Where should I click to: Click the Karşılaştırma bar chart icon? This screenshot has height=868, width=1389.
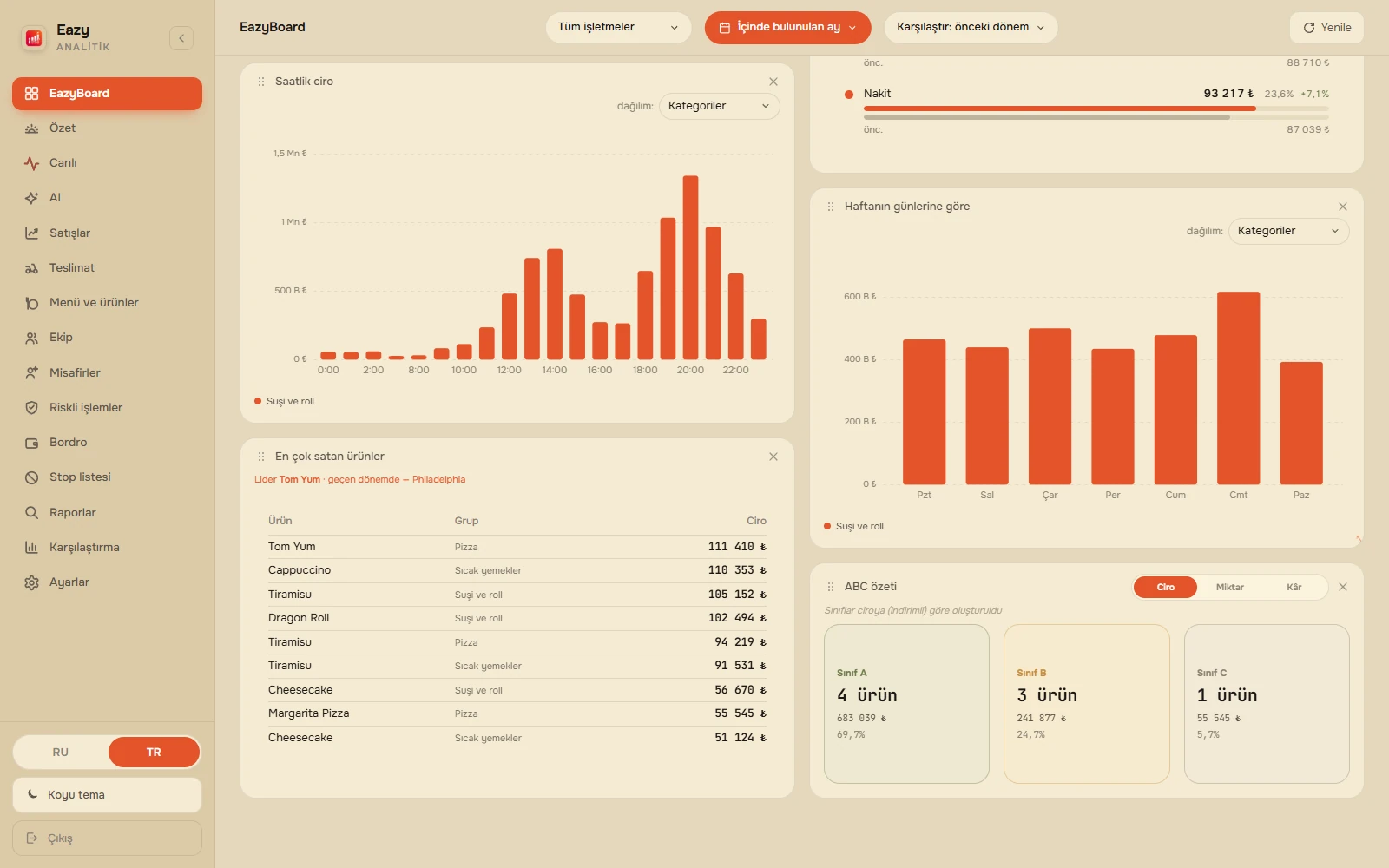pyautogui.click(x=32, y=548)
